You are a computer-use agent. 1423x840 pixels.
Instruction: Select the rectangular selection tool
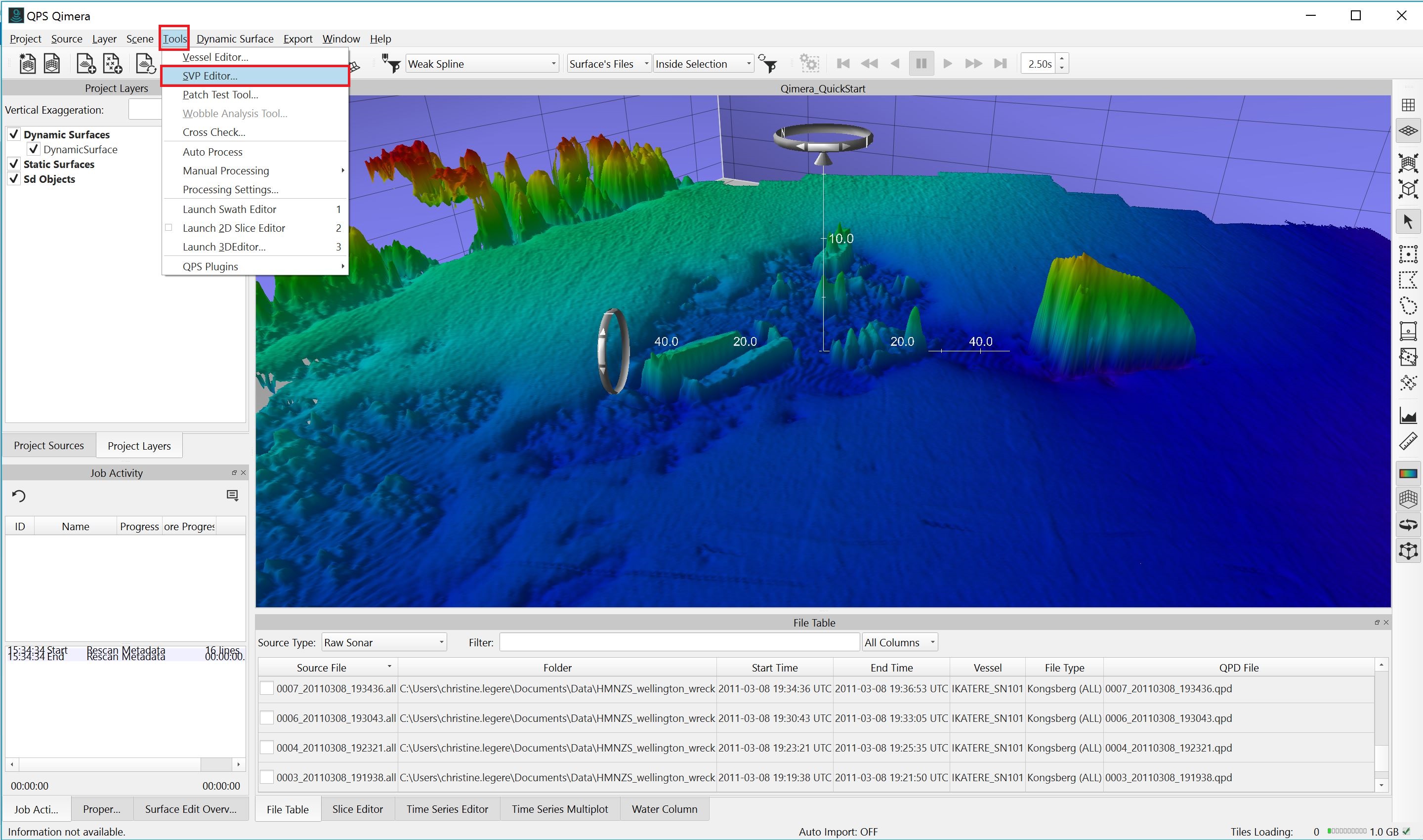[x=1408, y=253]
